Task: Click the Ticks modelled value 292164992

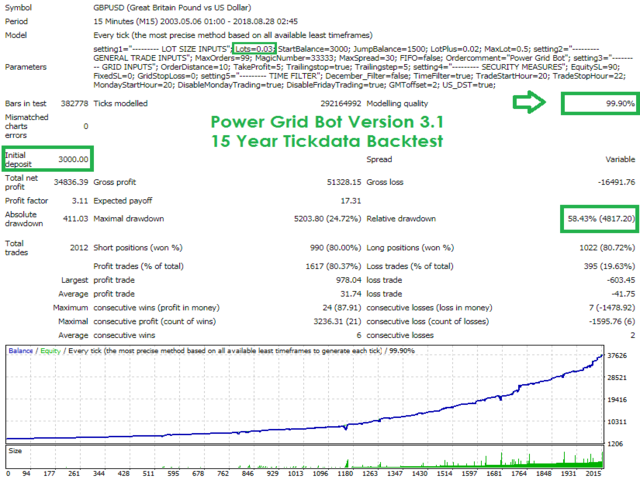Action: tap(341, 104)
